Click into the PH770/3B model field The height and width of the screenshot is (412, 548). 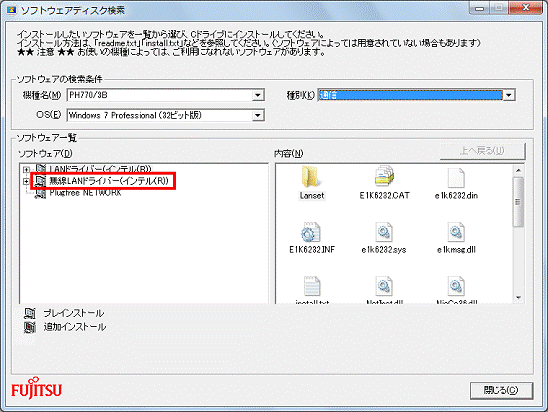click(x=160, y=95)
